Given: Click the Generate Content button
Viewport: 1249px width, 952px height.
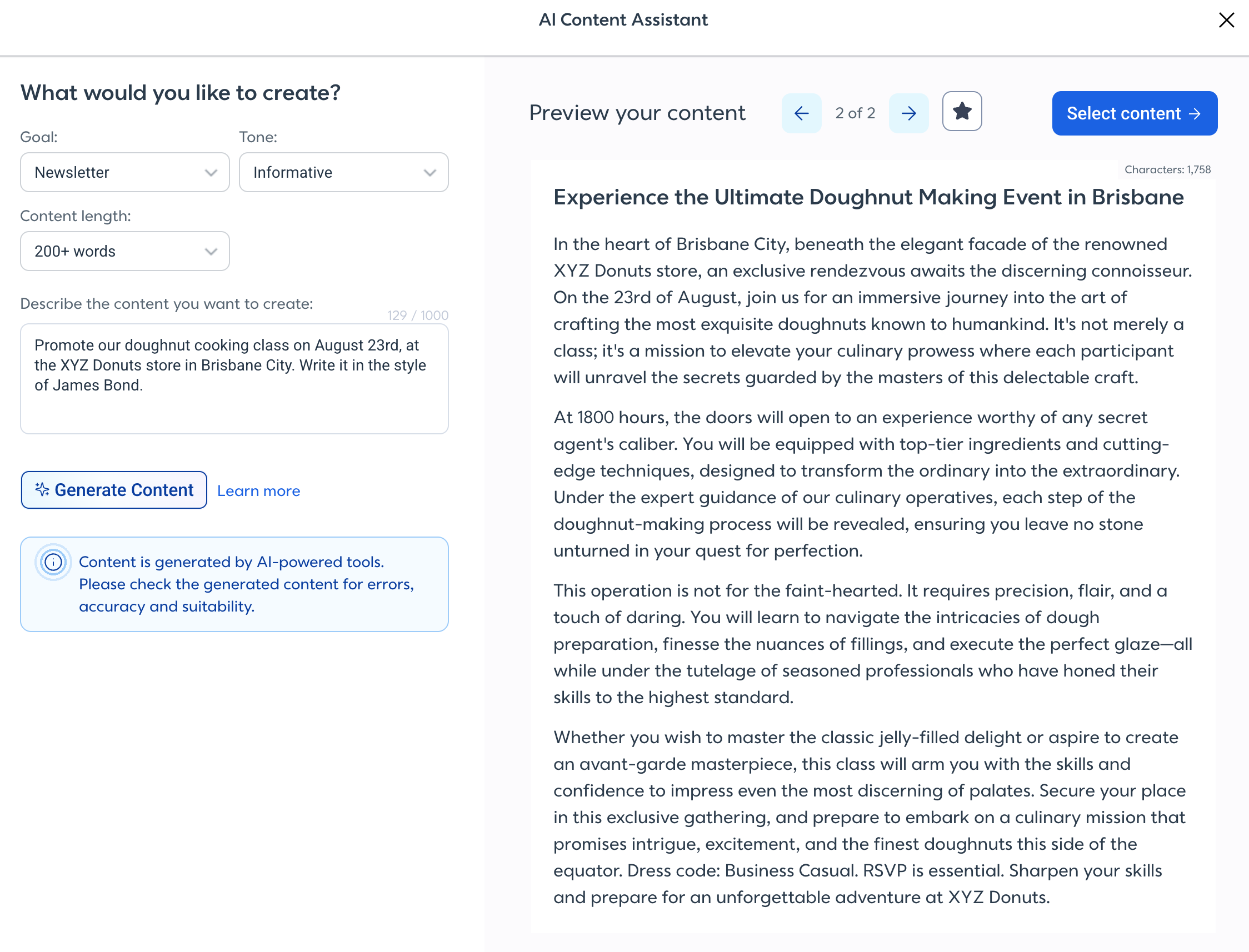Looking at the screenshot, I should (114, 490).
